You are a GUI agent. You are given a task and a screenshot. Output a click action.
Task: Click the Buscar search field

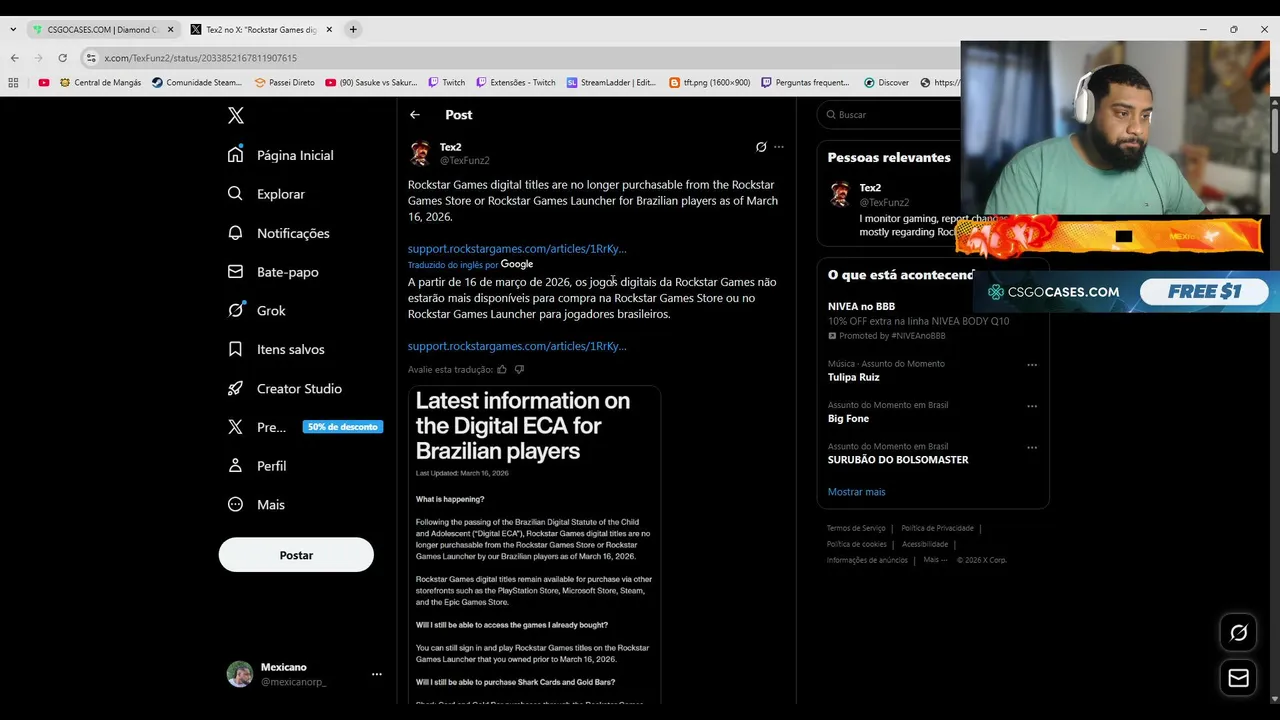pyautogui.click(x=890, y=115)
